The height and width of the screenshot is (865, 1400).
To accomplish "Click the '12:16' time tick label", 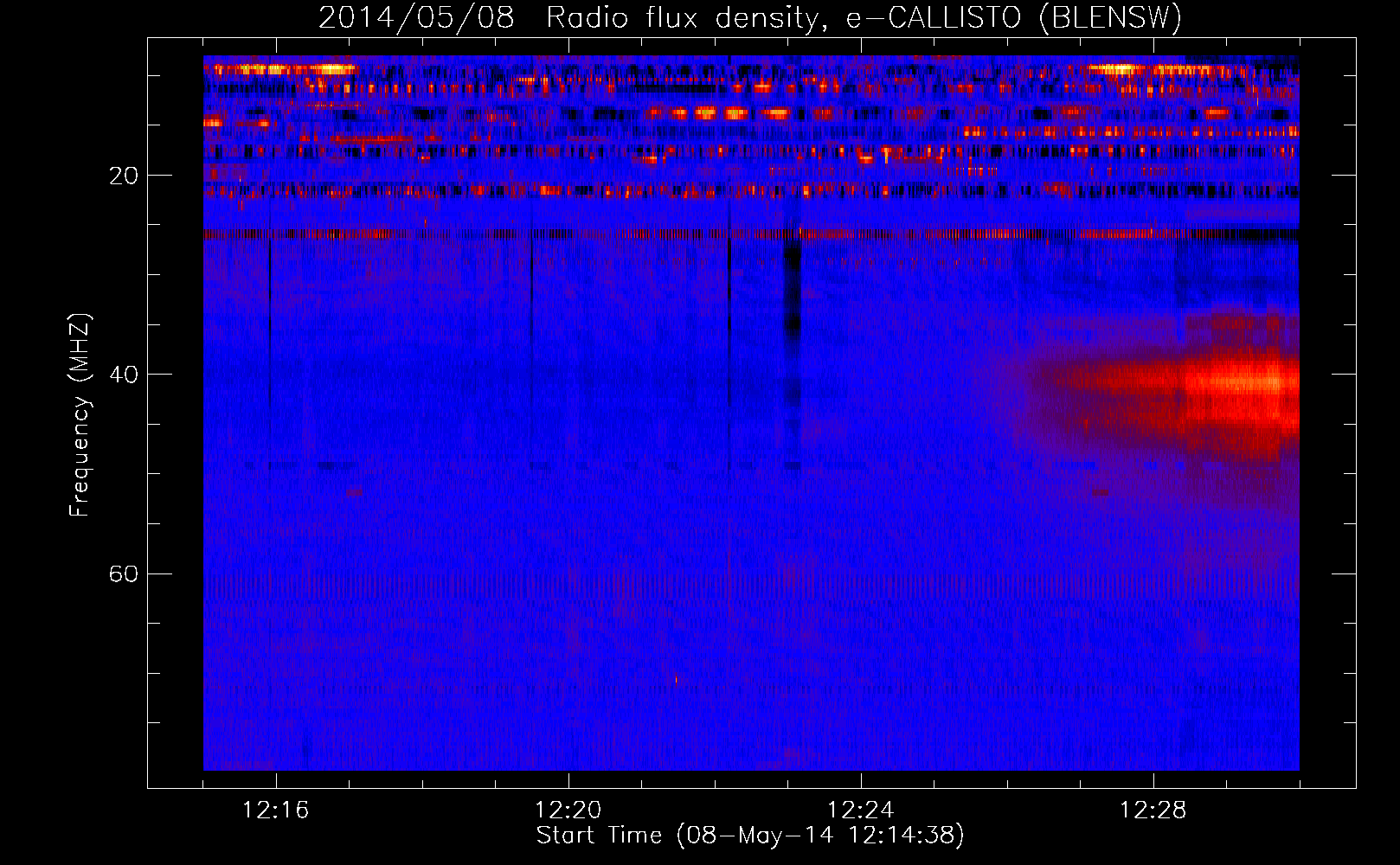I will pos(276,810).
